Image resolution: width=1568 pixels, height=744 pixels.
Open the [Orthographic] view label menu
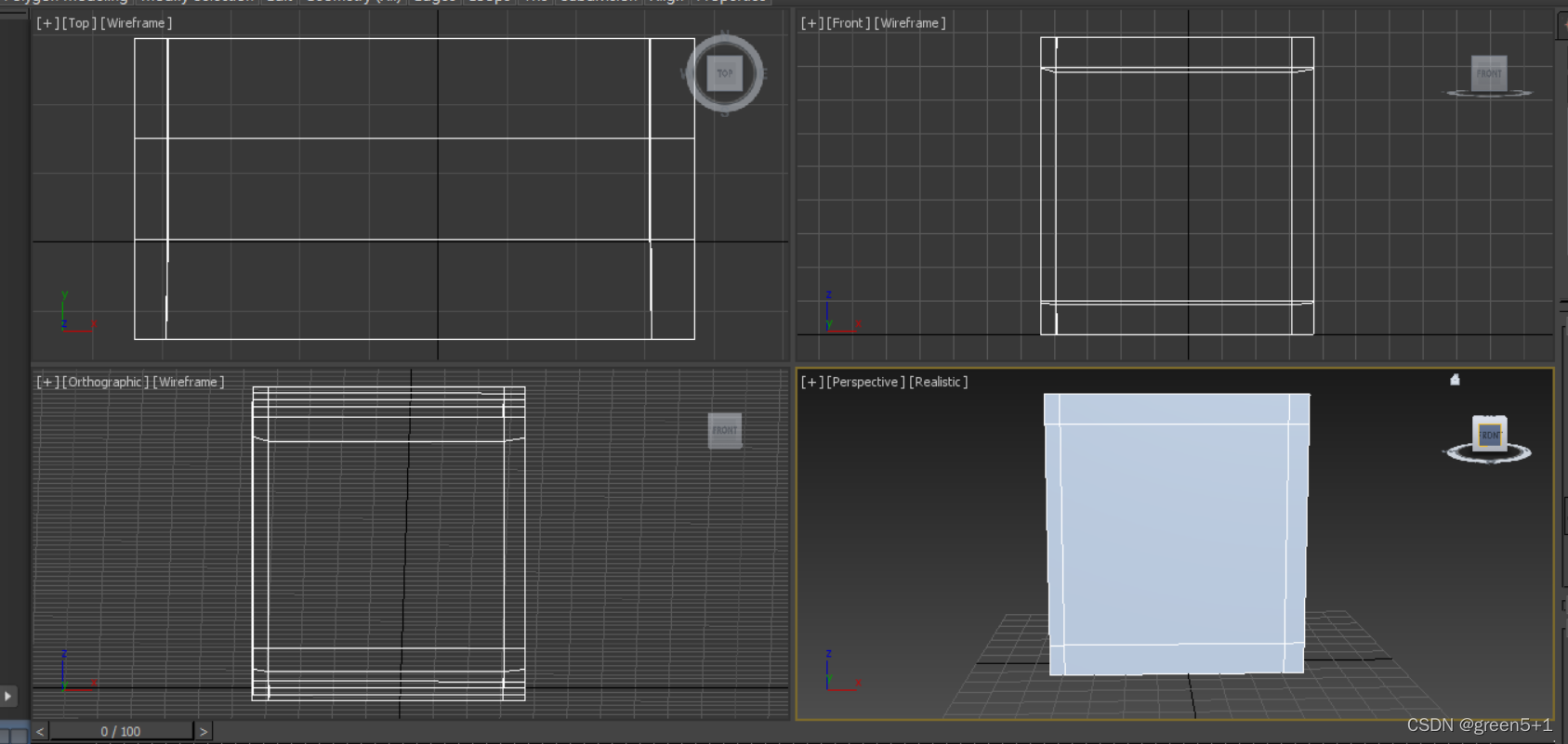(105, 382)
